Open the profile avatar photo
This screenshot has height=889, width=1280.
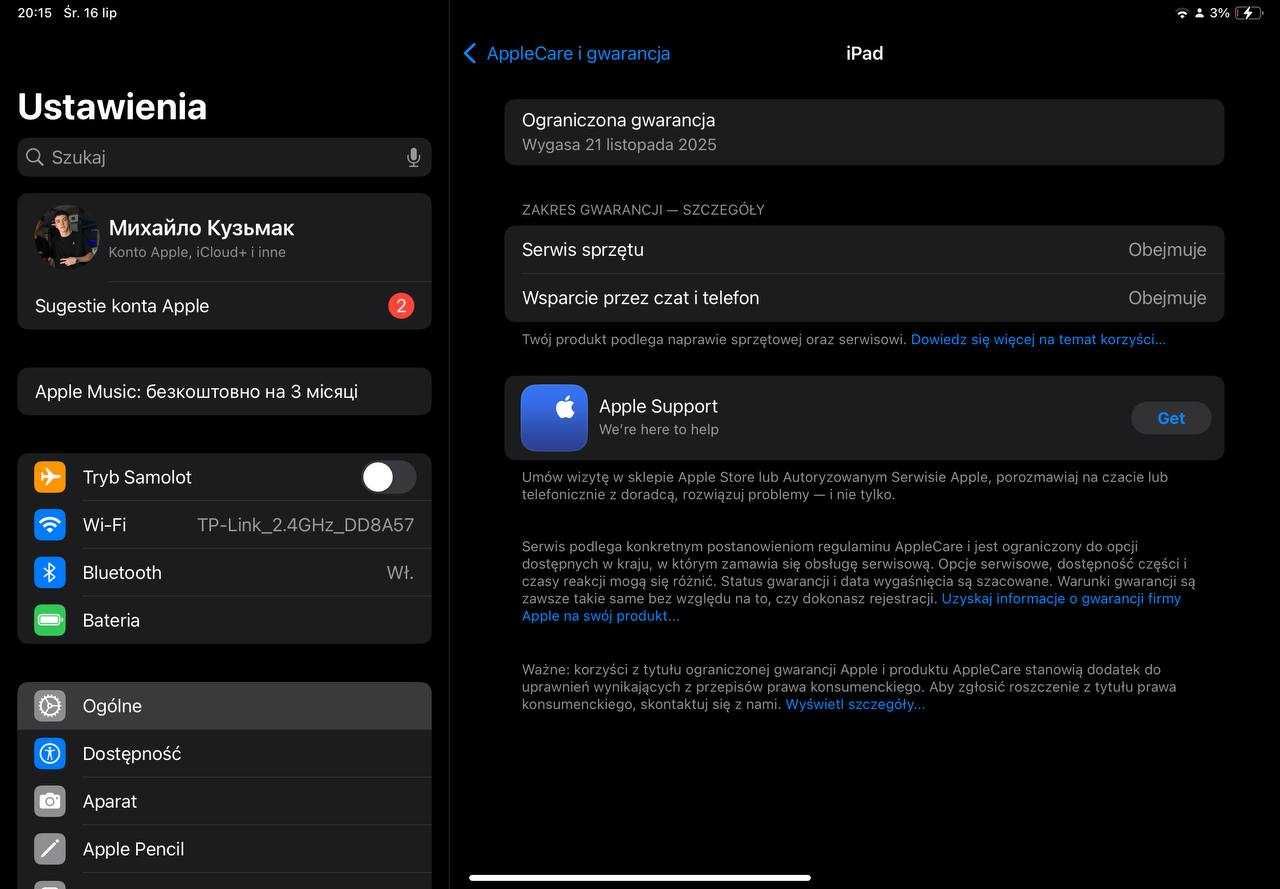(66, 237)
